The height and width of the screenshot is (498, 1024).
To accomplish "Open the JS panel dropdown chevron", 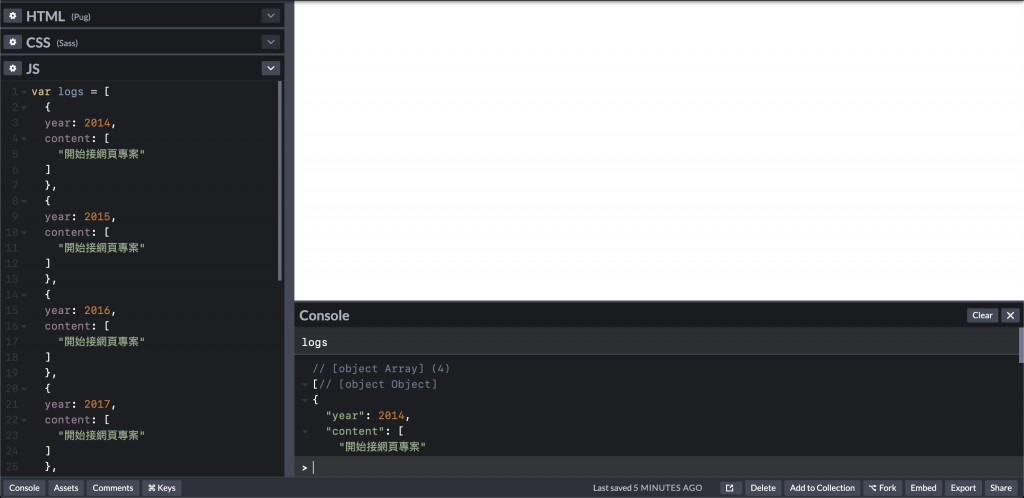I will (270, 68).
